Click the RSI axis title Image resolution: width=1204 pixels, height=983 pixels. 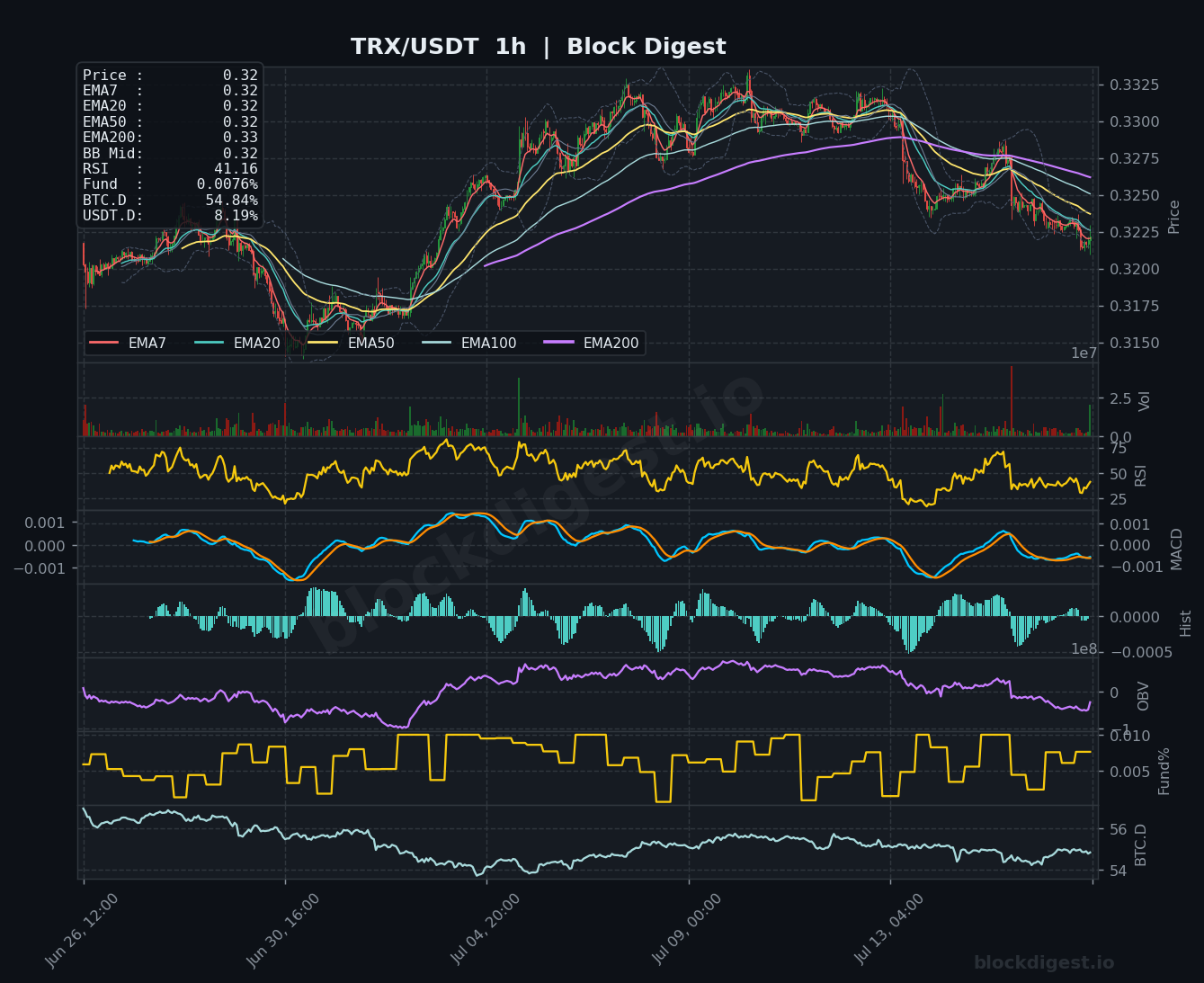tap(1141, 475)
